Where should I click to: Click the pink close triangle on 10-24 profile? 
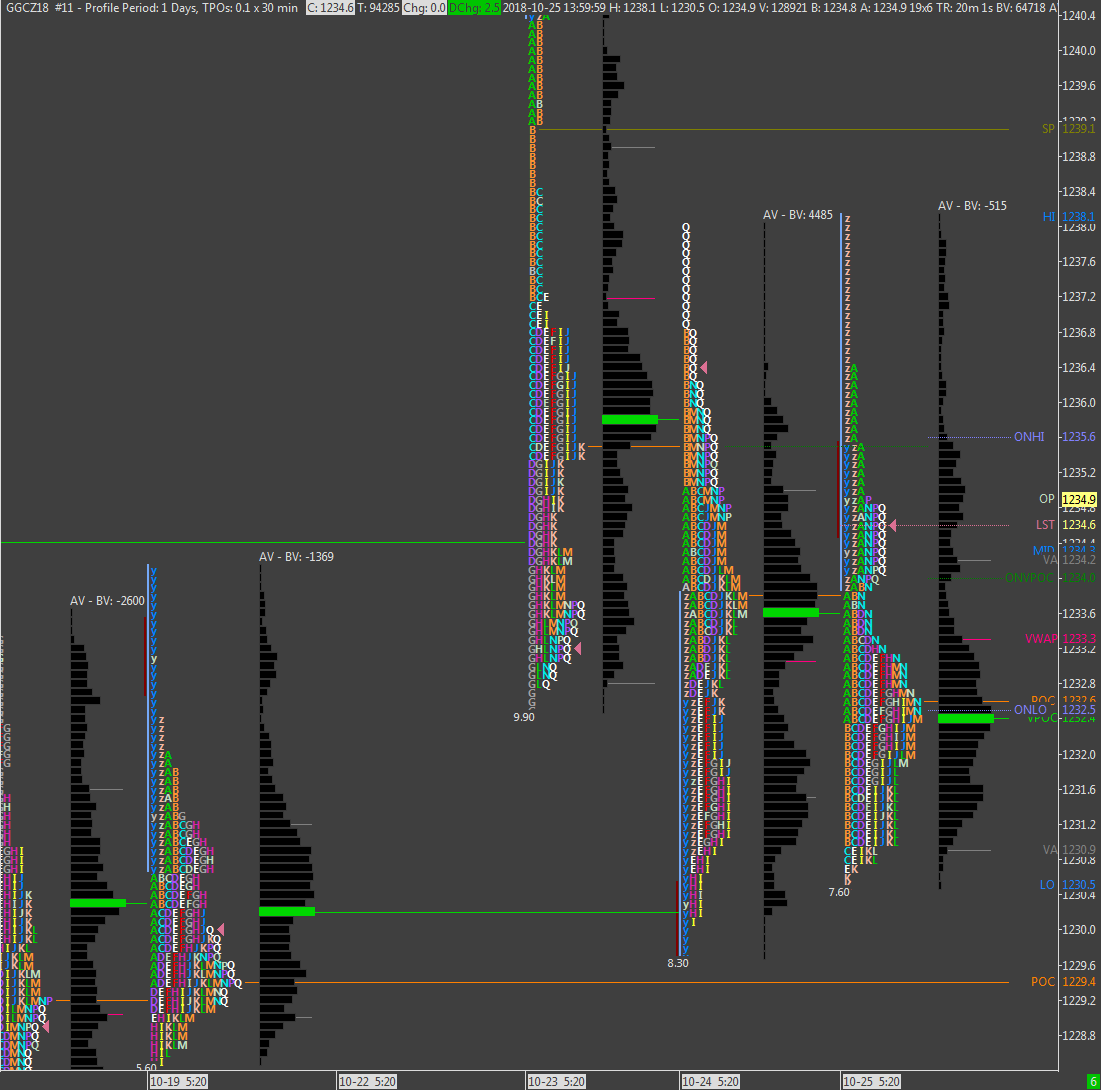pyautogui.click(x=704, y=367)
